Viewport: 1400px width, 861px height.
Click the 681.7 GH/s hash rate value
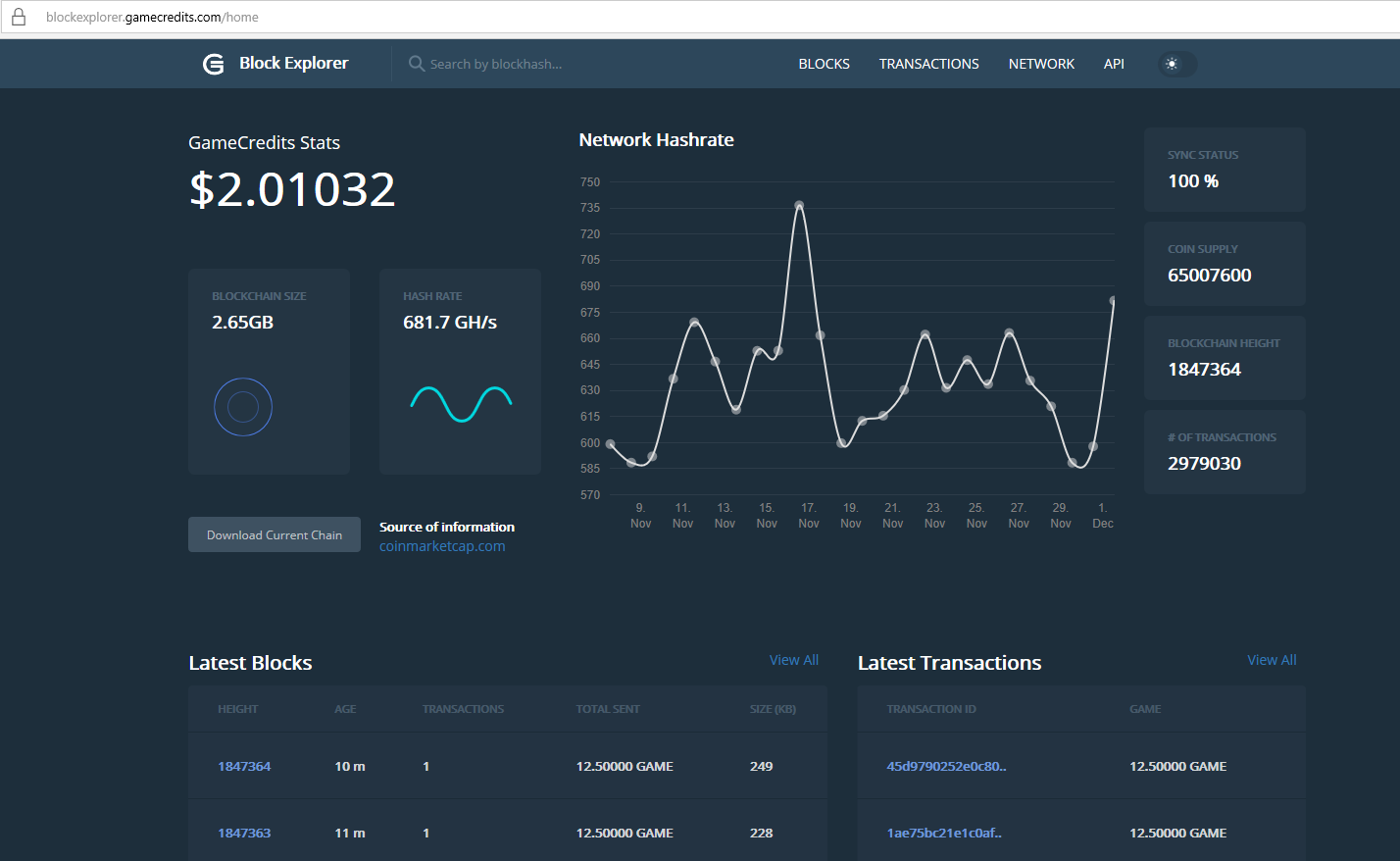(x=450, y=322)
